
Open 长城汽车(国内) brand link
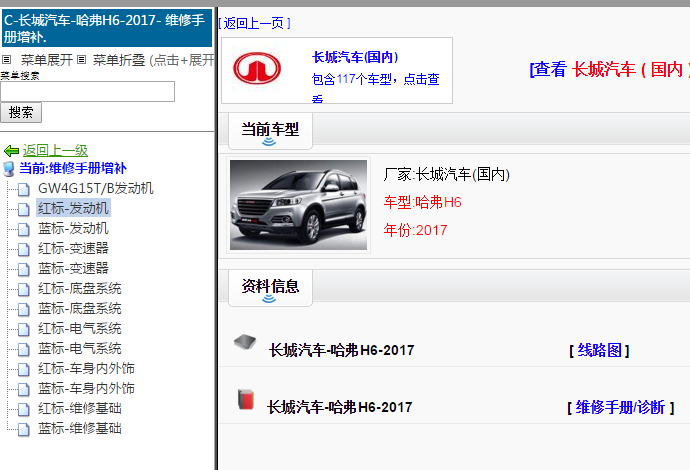coord(355,57)
